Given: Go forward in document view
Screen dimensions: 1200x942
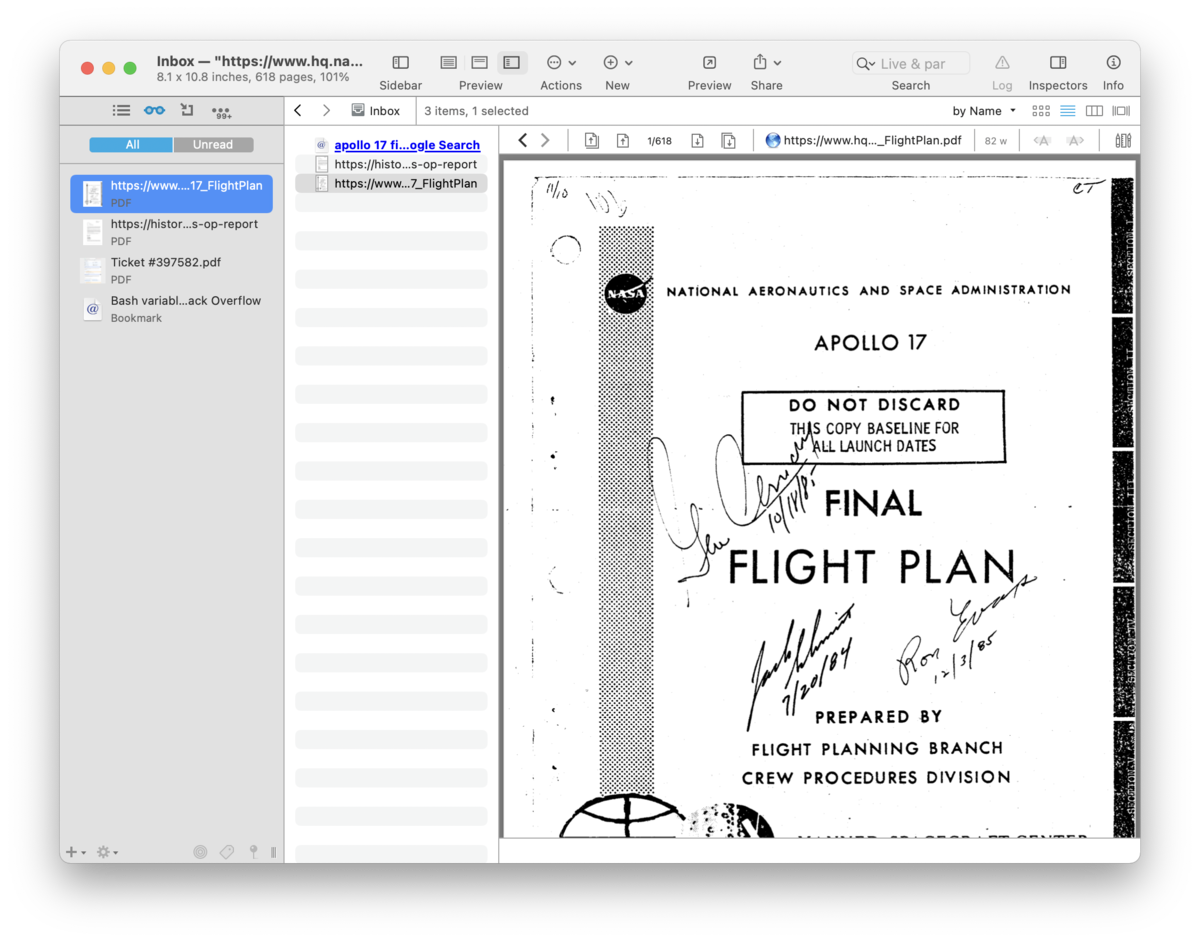Looking at the screenshot, I should click(545, 140).
